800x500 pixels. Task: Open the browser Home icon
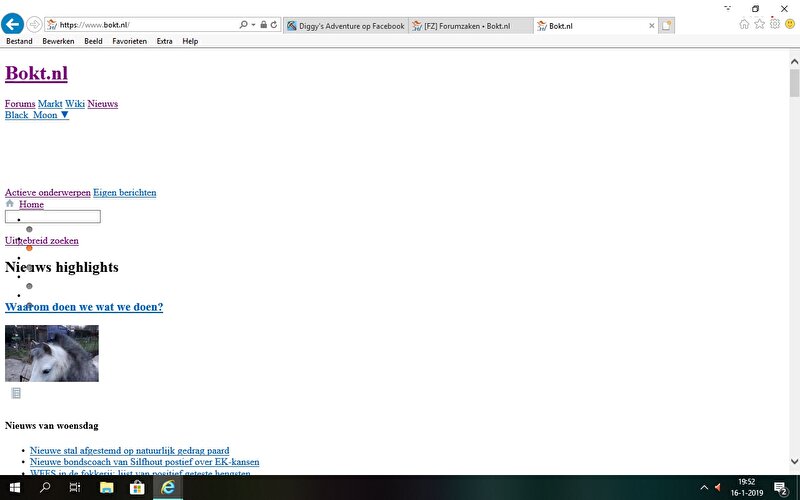pos(744,24)
